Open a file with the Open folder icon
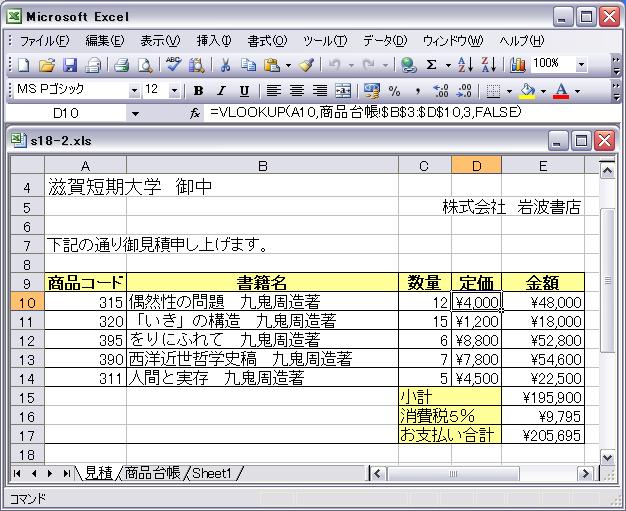Viewport: 626px width, 511px height. (47, 65)
